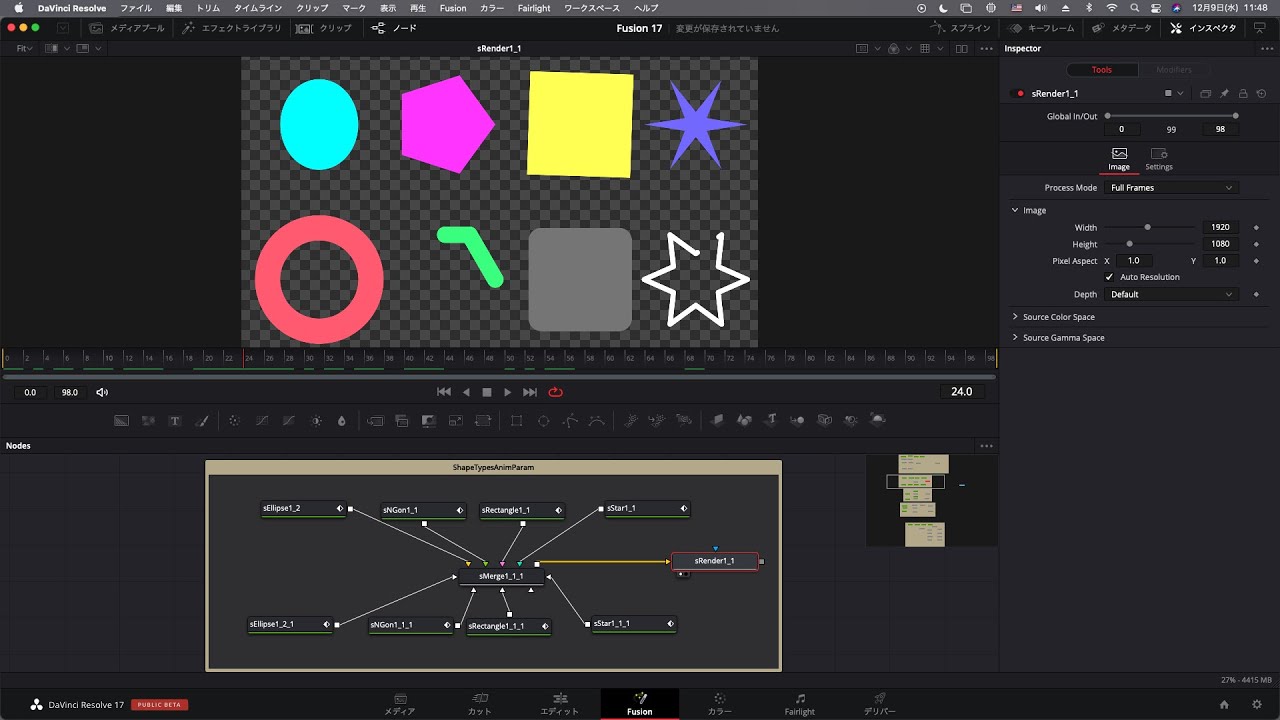The width and height of the screenshot is (1280, 720).
Task: Adjust the Height slider in the Inspector
Action: [1130, 244]
